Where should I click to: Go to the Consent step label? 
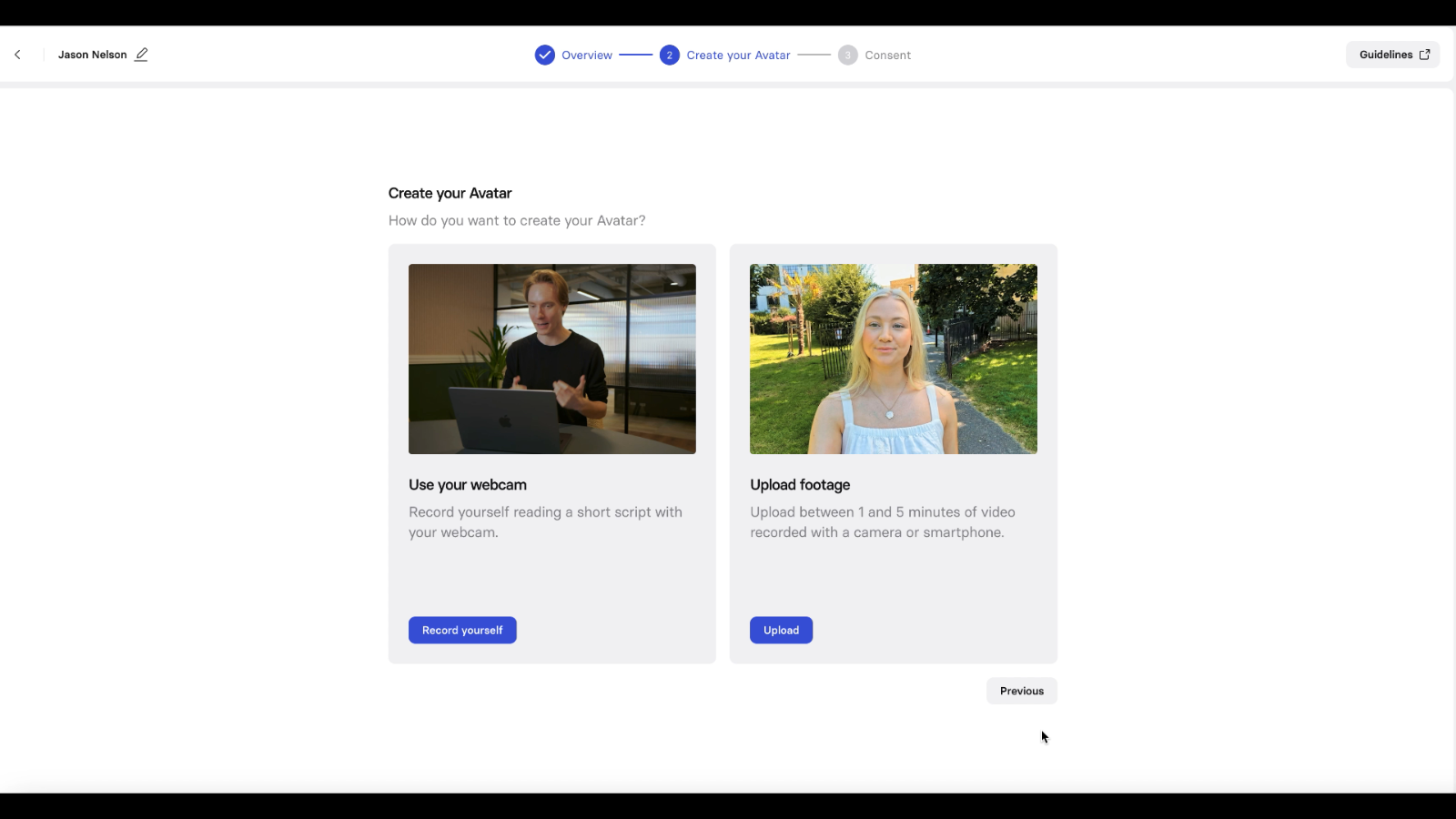[887, 56]
